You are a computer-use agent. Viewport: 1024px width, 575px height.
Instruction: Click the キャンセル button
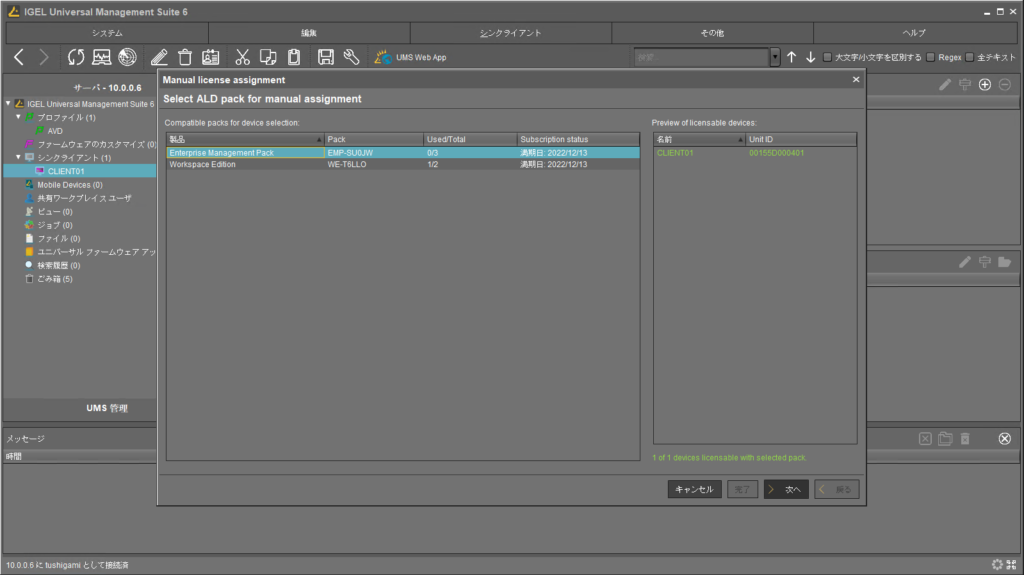pos(694,489)
